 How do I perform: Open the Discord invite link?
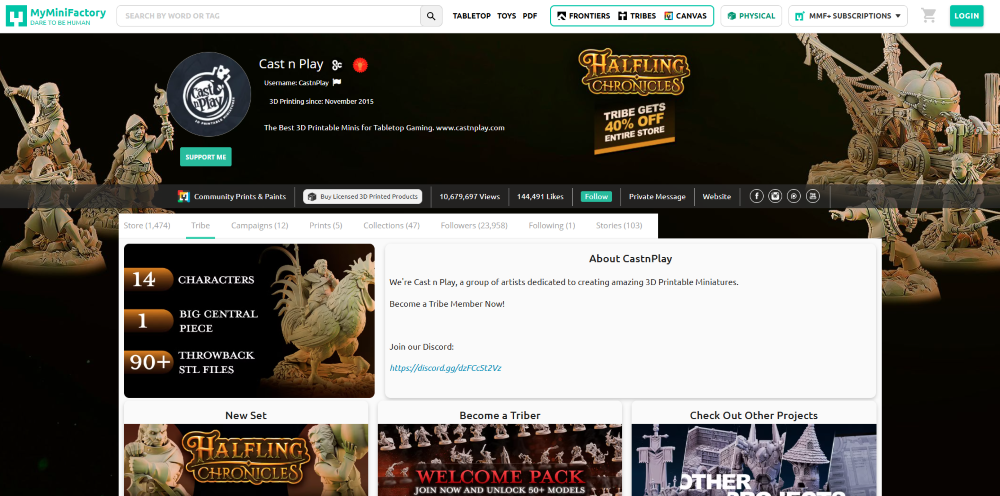click(445, 368)
